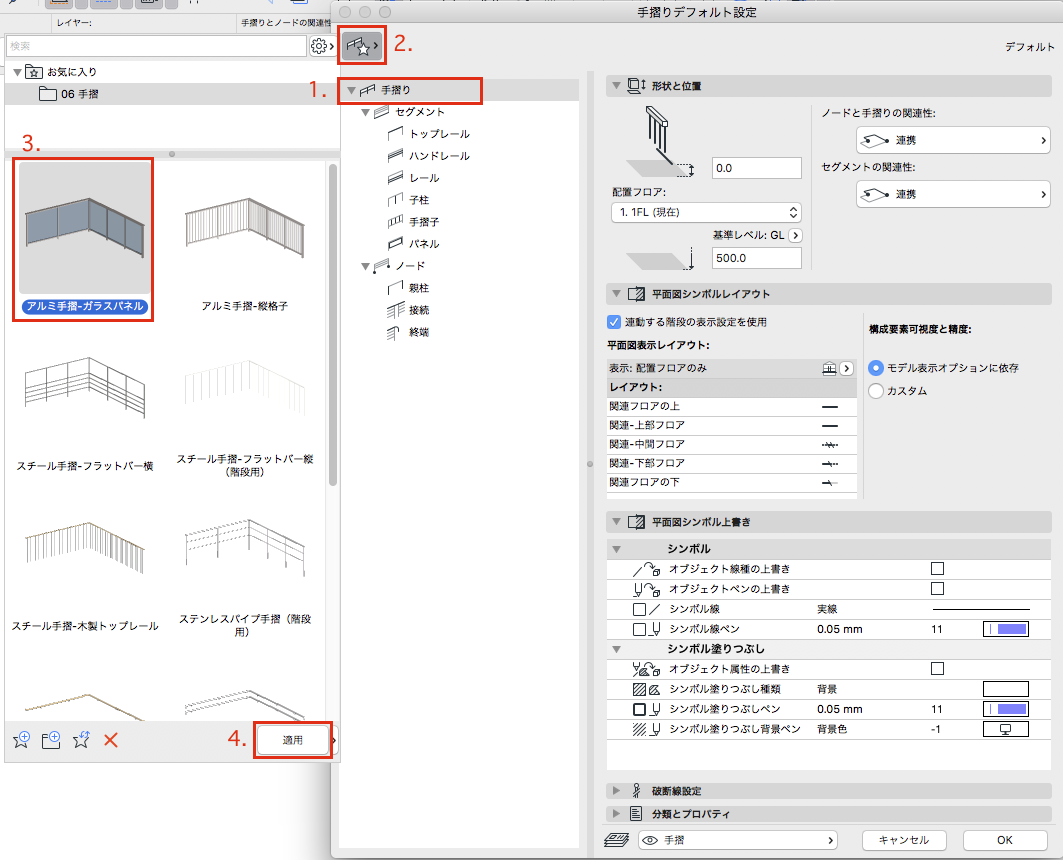
Task: Click the シンボル線ペン color swatch
Action: point(1005,629)
